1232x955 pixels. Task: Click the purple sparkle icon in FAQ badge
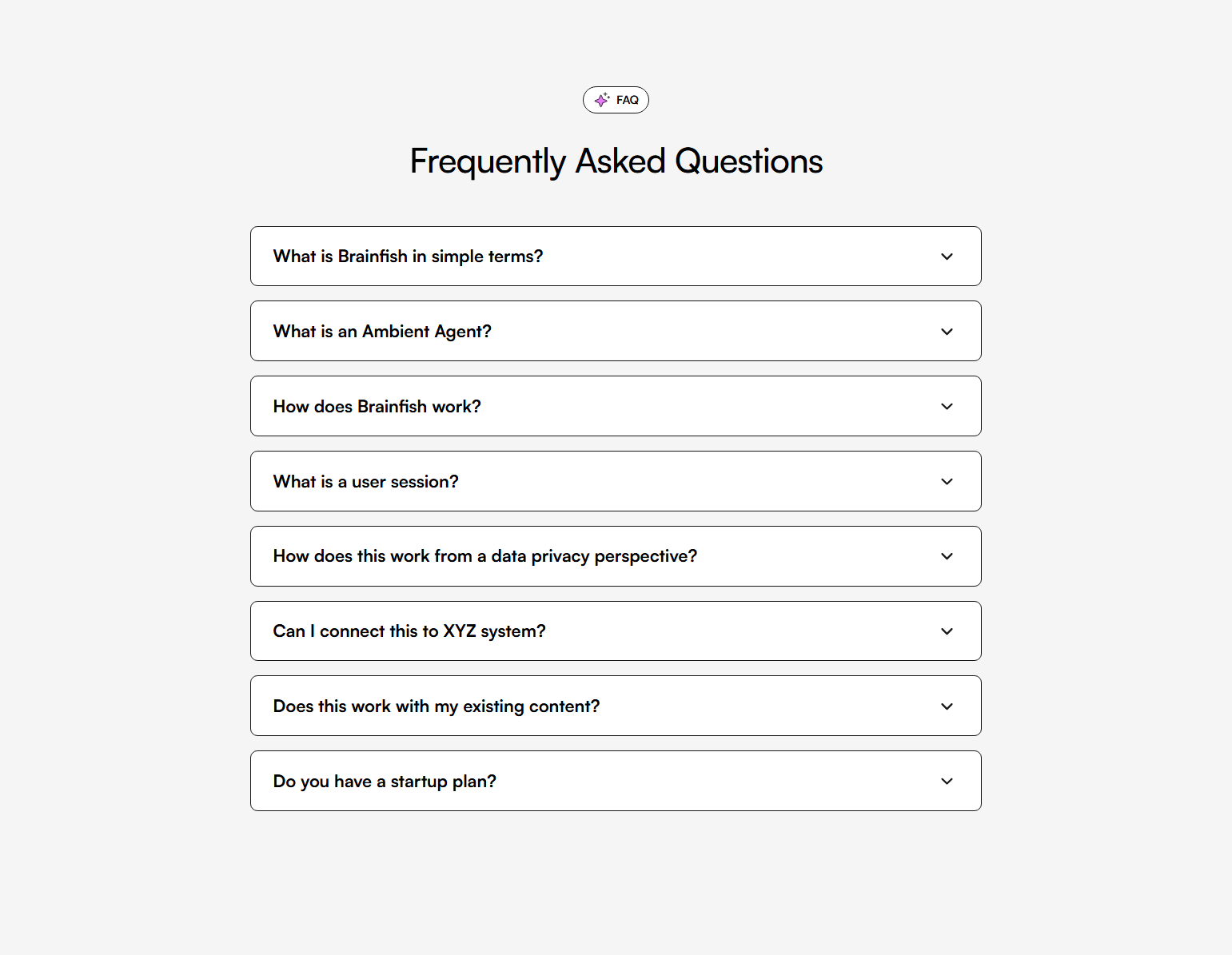602,100
